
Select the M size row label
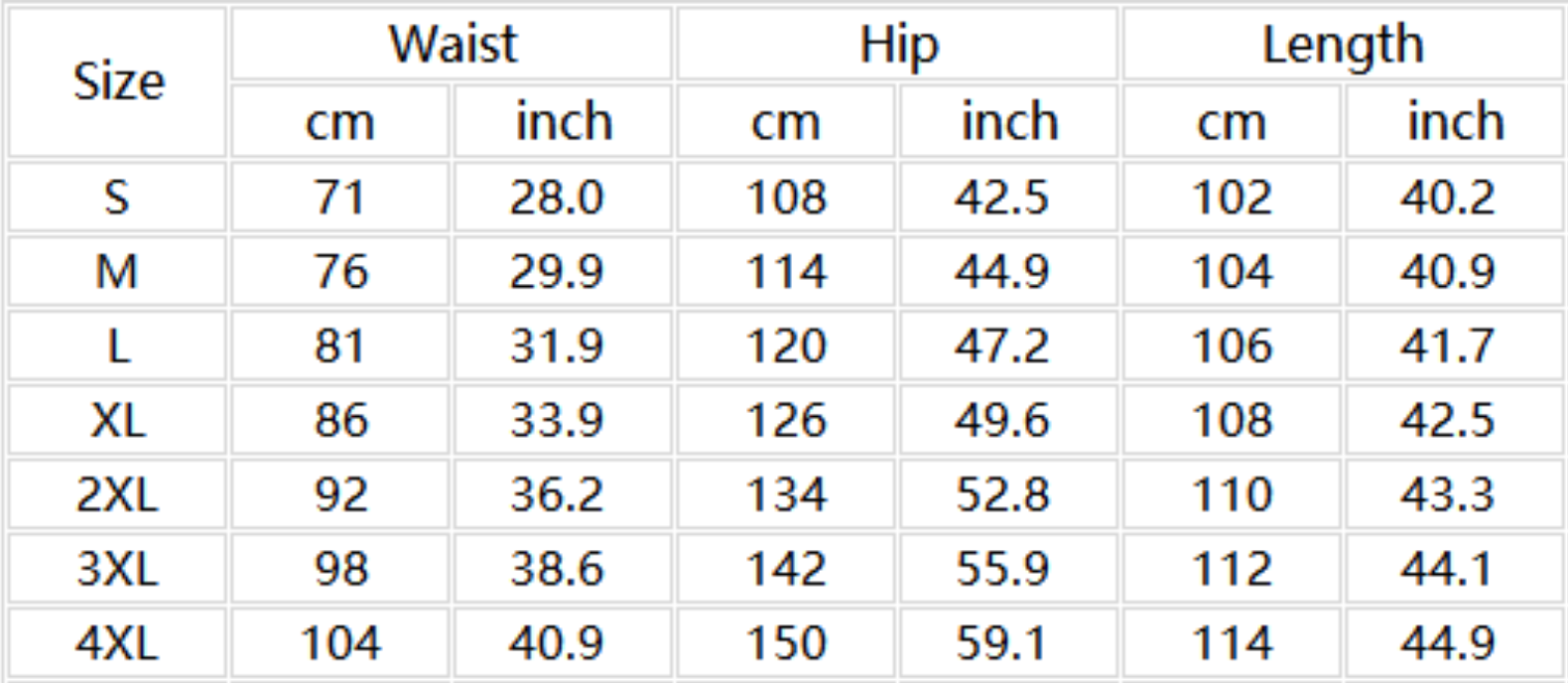(x=117, y=272)
